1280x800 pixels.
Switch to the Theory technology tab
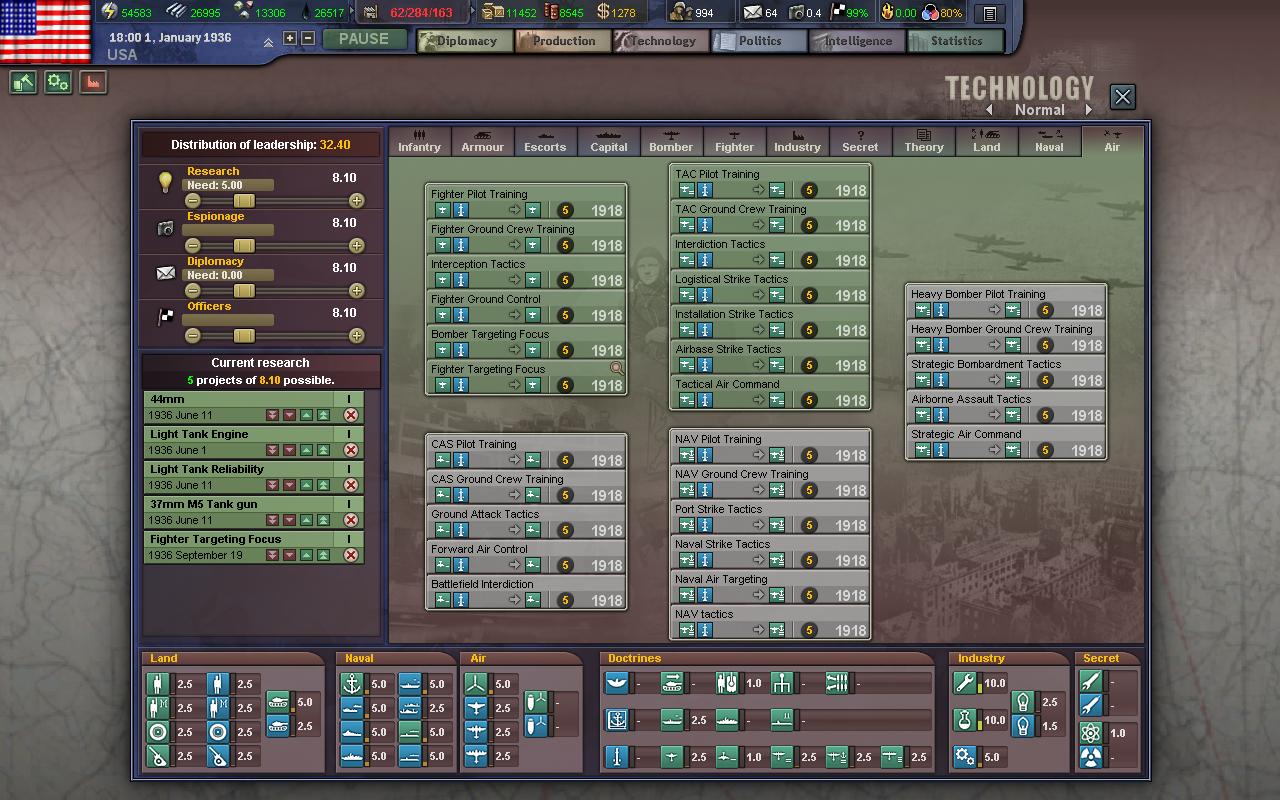click(924, 141)
